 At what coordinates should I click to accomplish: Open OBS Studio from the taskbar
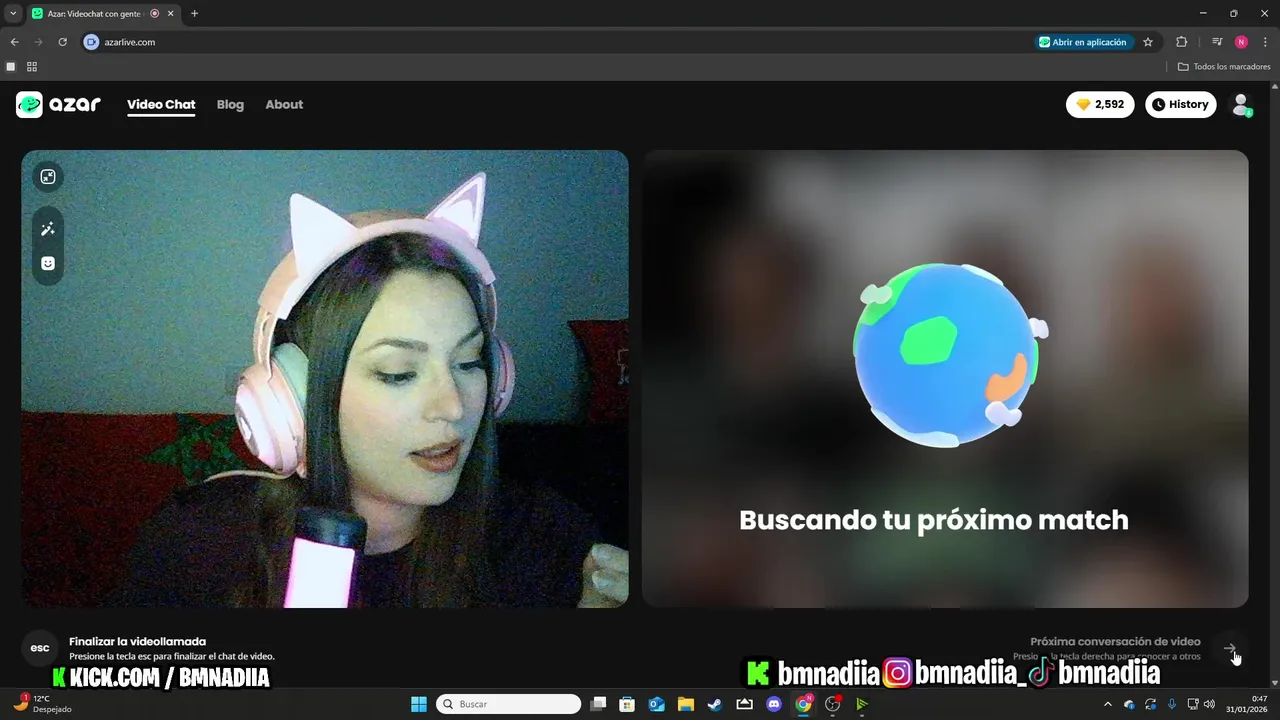tap(832, 704)
